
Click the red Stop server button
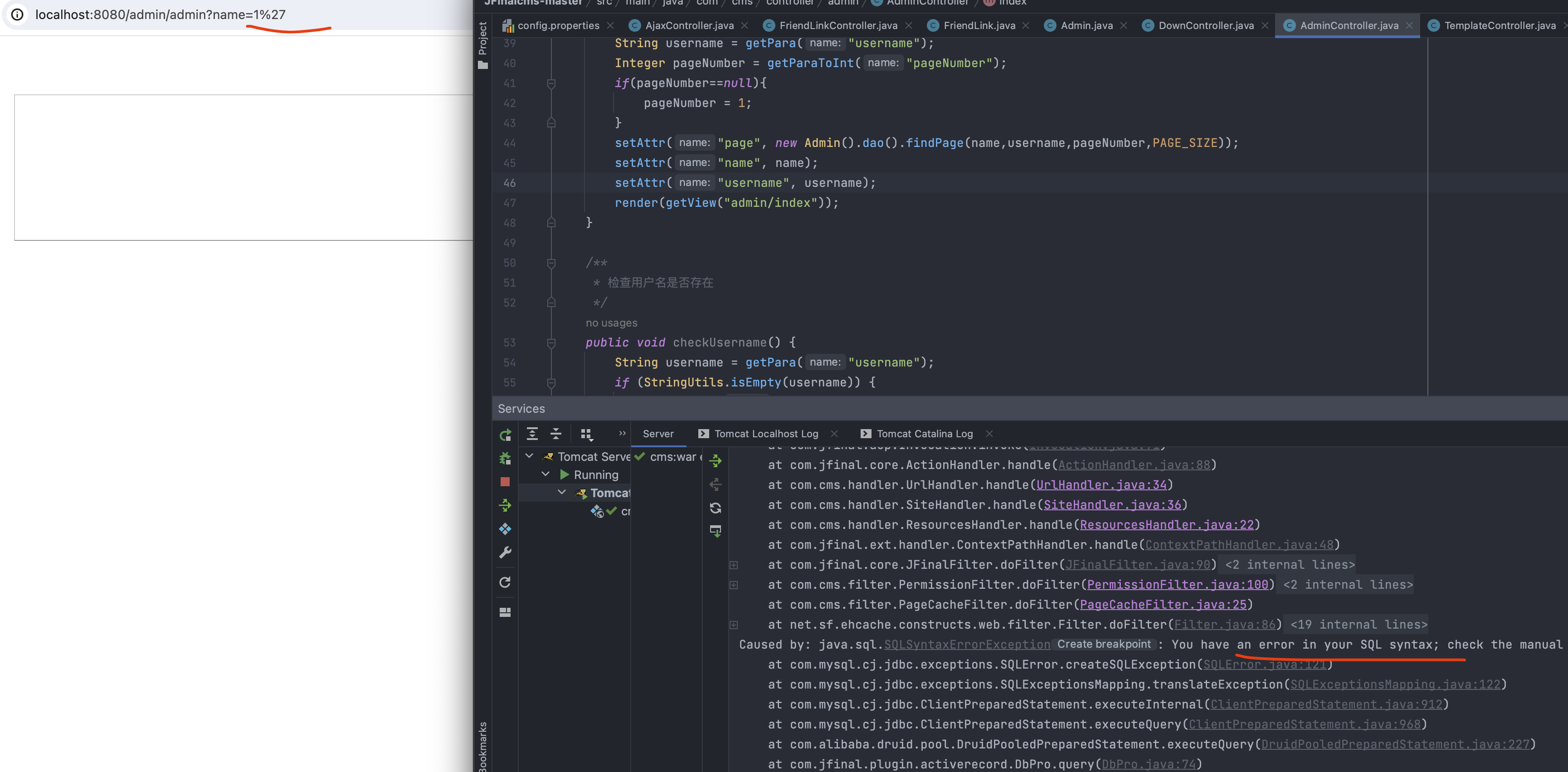coord(505,482)
